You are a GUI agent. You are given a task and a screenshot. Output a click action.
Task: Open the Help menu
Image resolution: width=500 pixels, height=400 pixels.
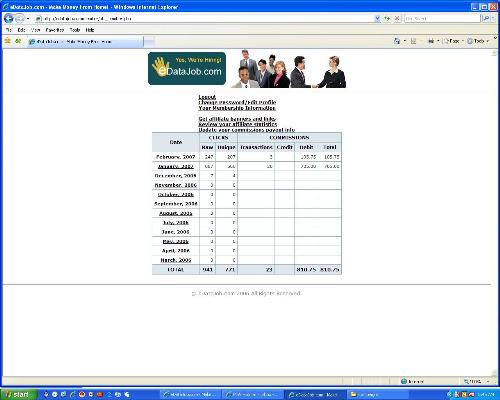(90, 30)
